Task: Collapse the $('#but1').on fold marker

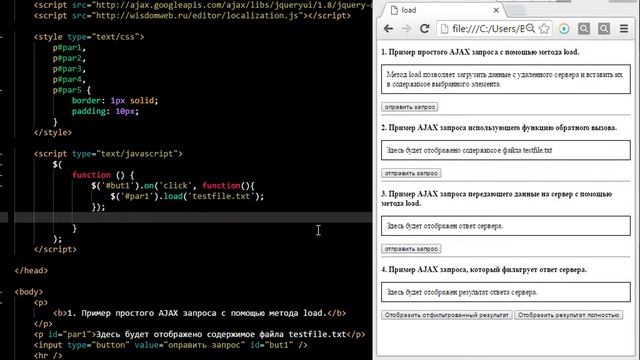Action: click(2, 186)
